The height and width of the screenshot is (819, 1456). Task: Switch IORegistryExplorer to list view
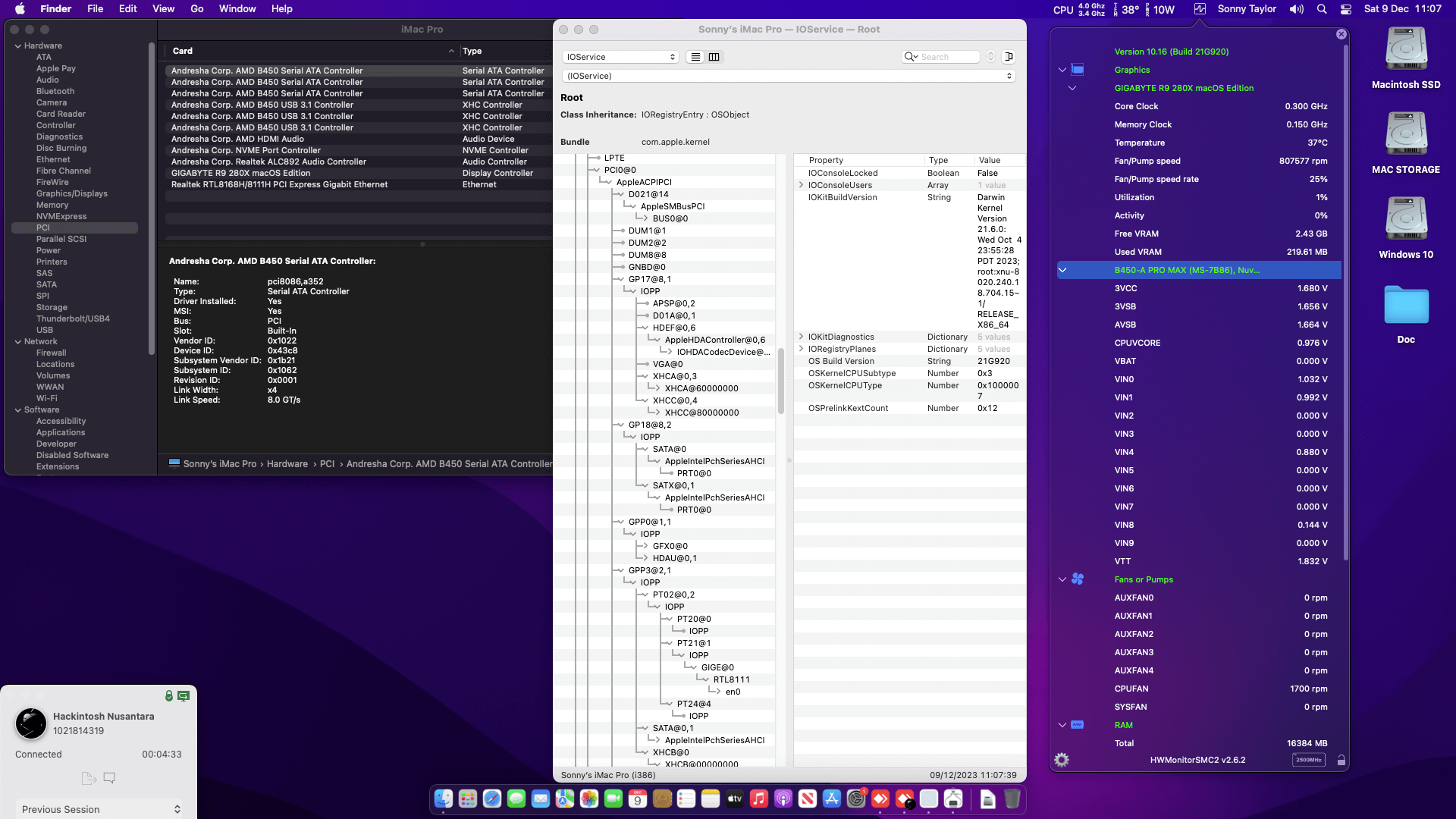[x=695, y=57]
